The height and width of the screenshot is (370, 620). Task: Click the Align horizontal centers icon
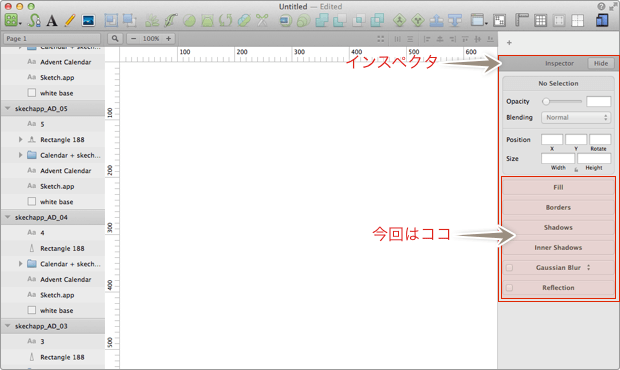(440, 39)
